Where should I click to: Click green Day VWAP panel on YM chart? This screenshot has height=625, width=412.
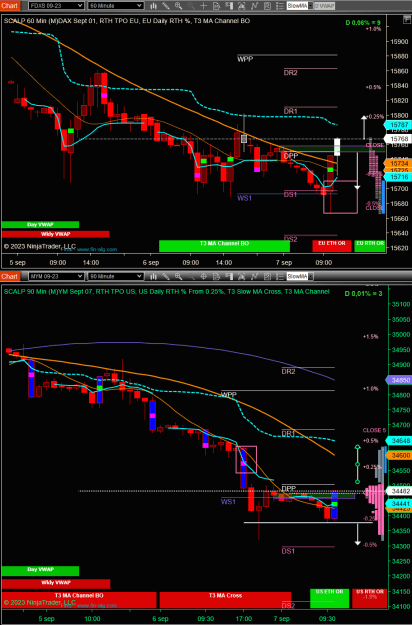(40, 571)
